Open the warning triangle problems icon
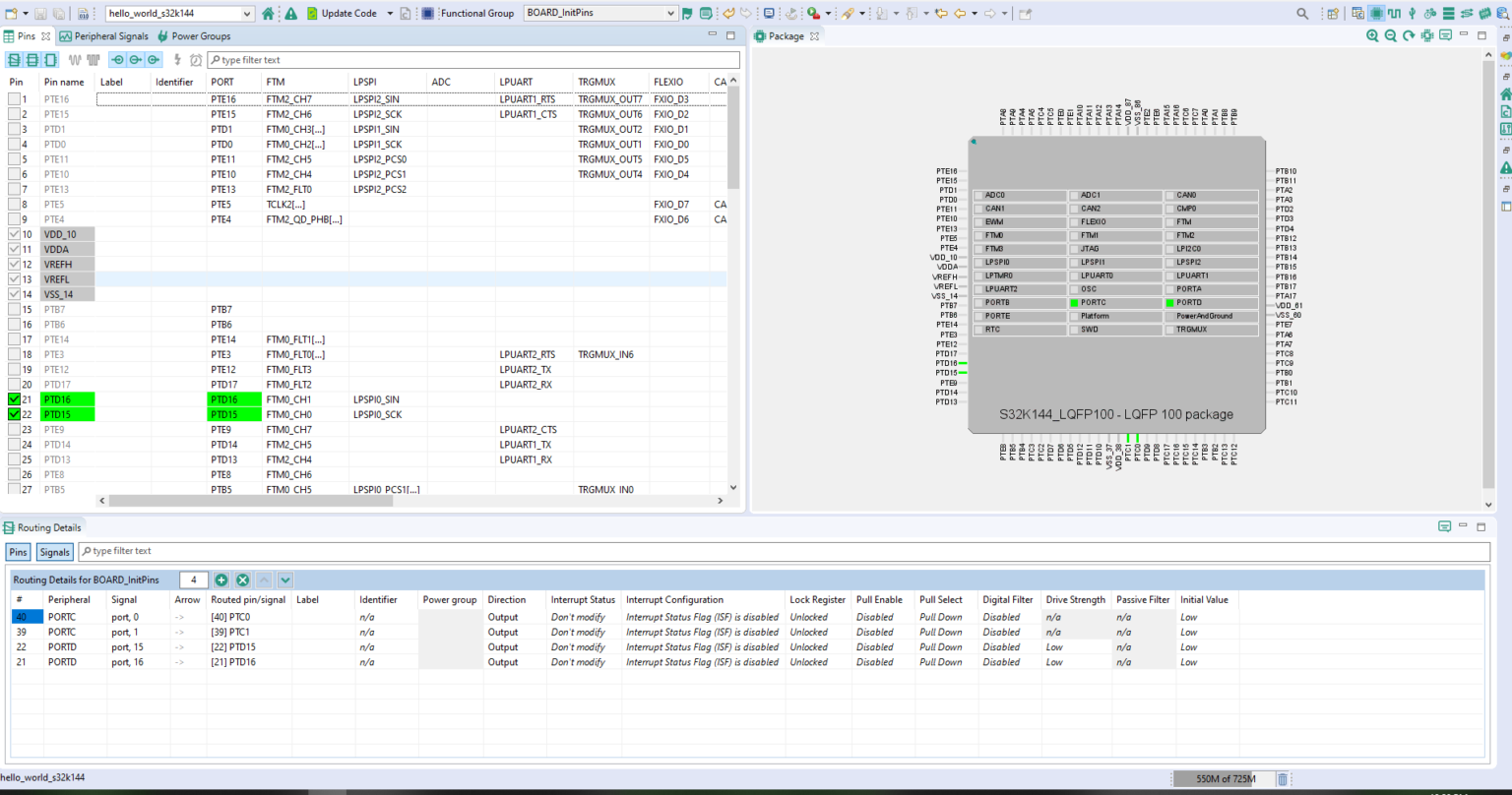Screen dimensions: 1512x795 [290, 14]
